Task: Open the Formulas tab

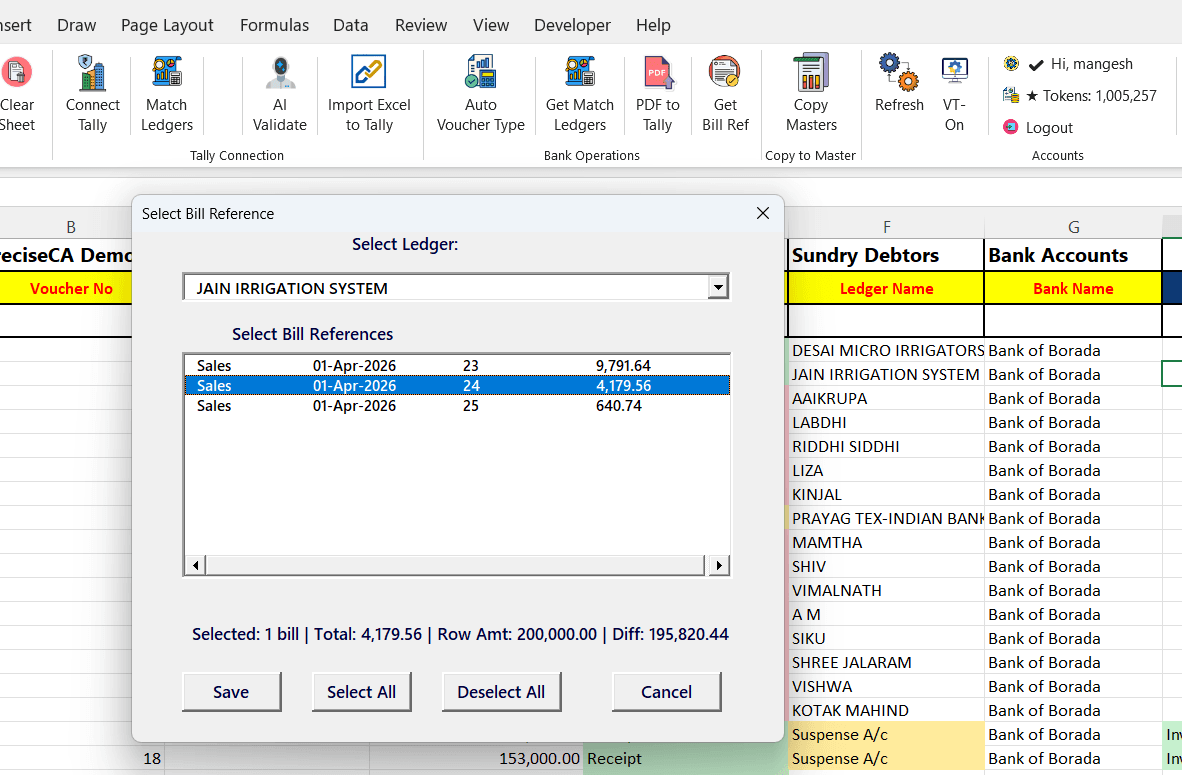Action: (x=274, y=25)
